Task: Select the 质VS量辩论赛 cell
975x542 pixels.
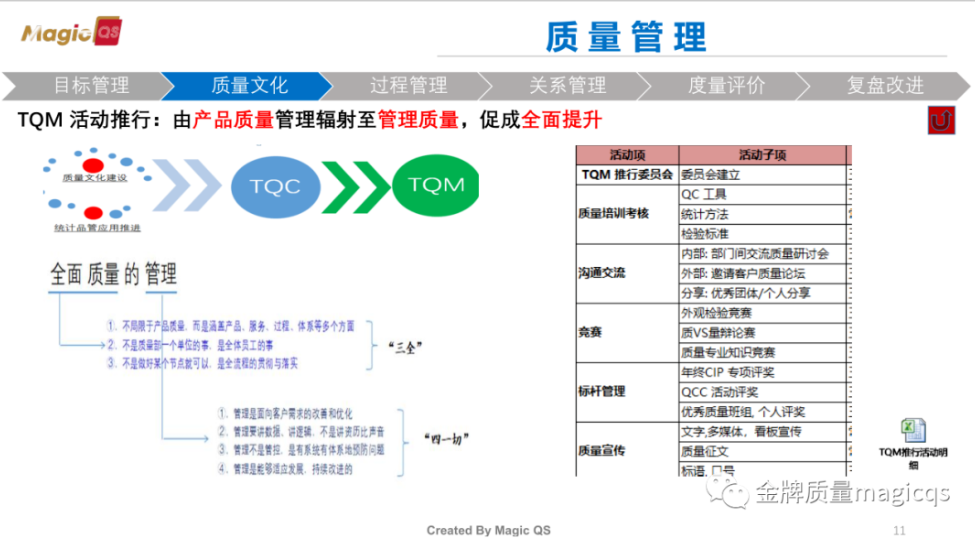Action: tap(762, 333)
